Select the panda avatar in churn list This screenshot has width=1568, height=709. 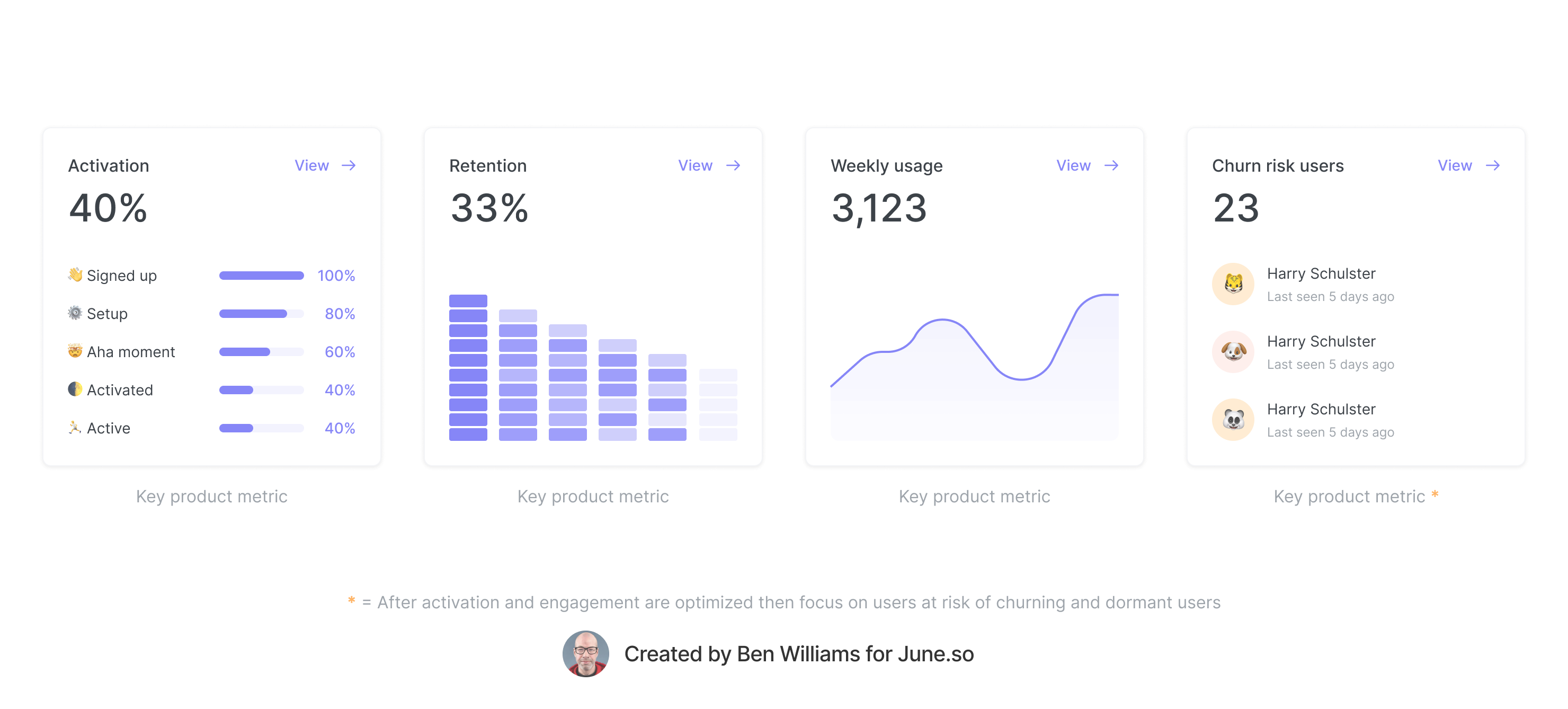pos(1233,420)
